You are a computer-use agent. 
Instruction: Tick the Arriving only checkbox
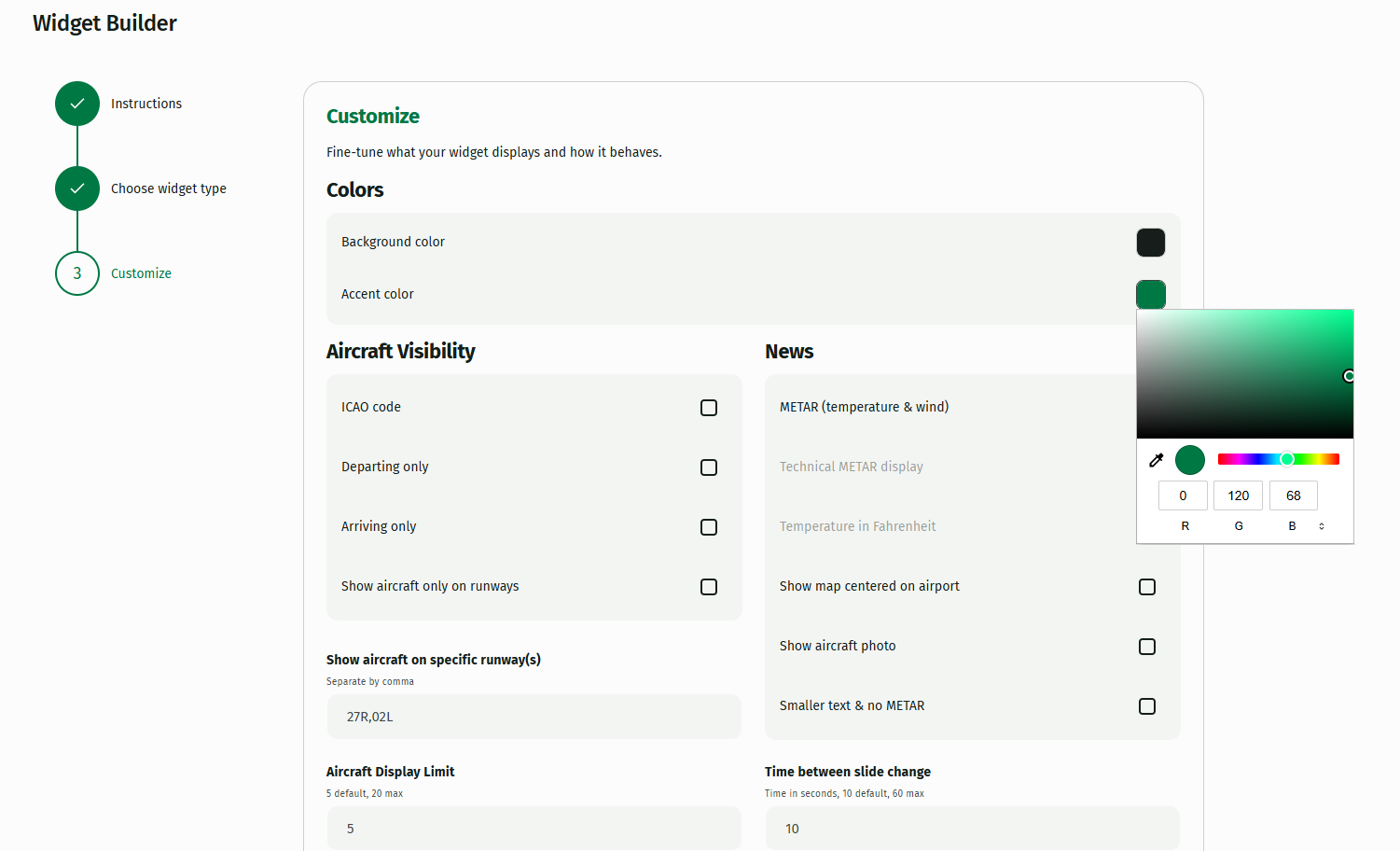(709, 527)
